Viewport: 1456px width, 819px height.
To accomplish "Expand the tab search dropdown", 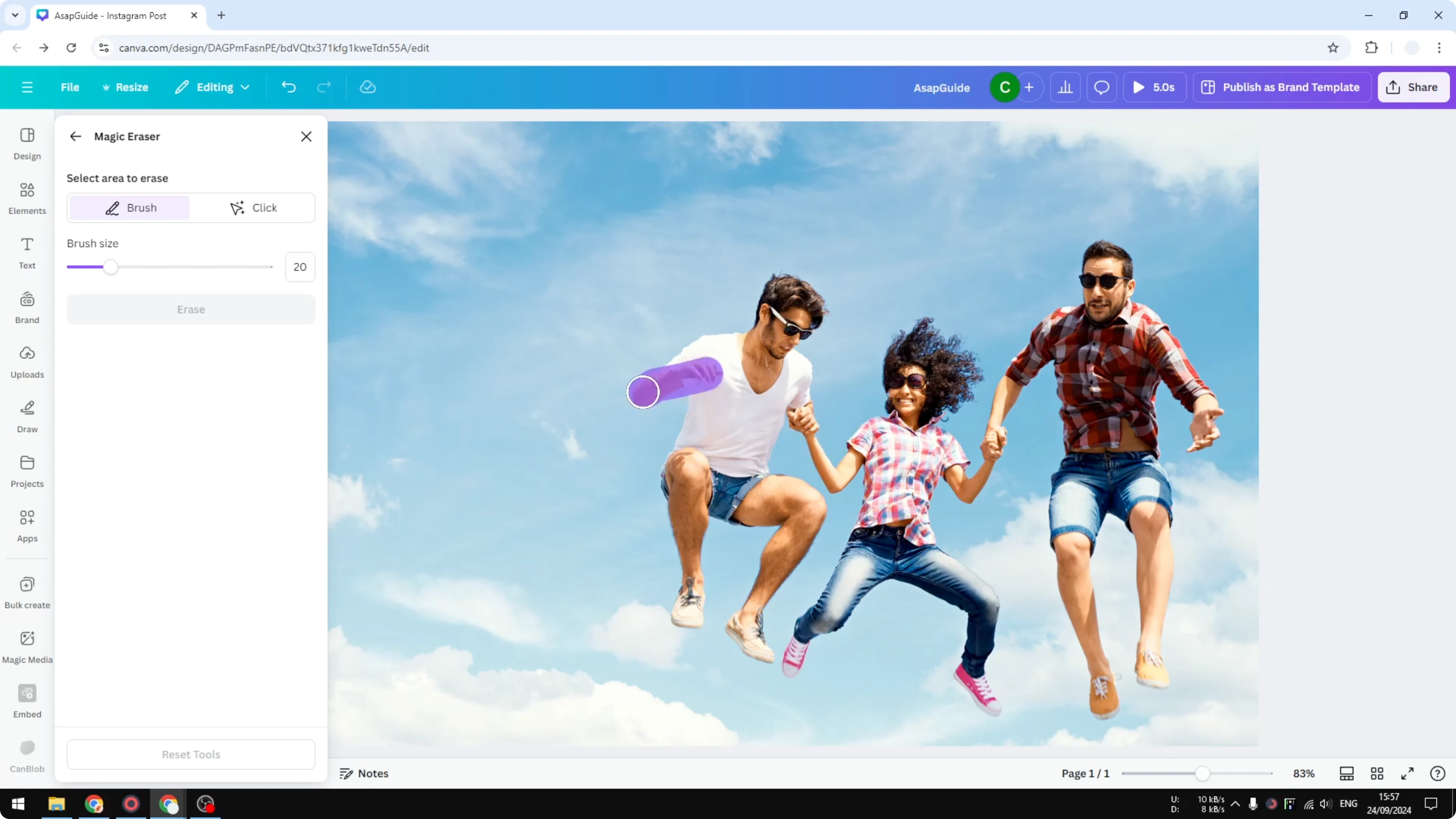I will coord(15,15).
